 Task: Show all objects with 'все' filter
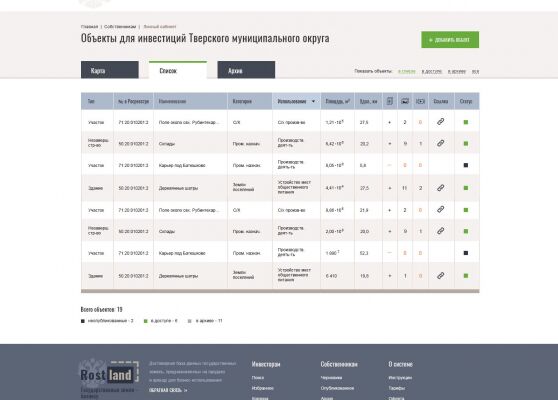[x=475, y=72]
